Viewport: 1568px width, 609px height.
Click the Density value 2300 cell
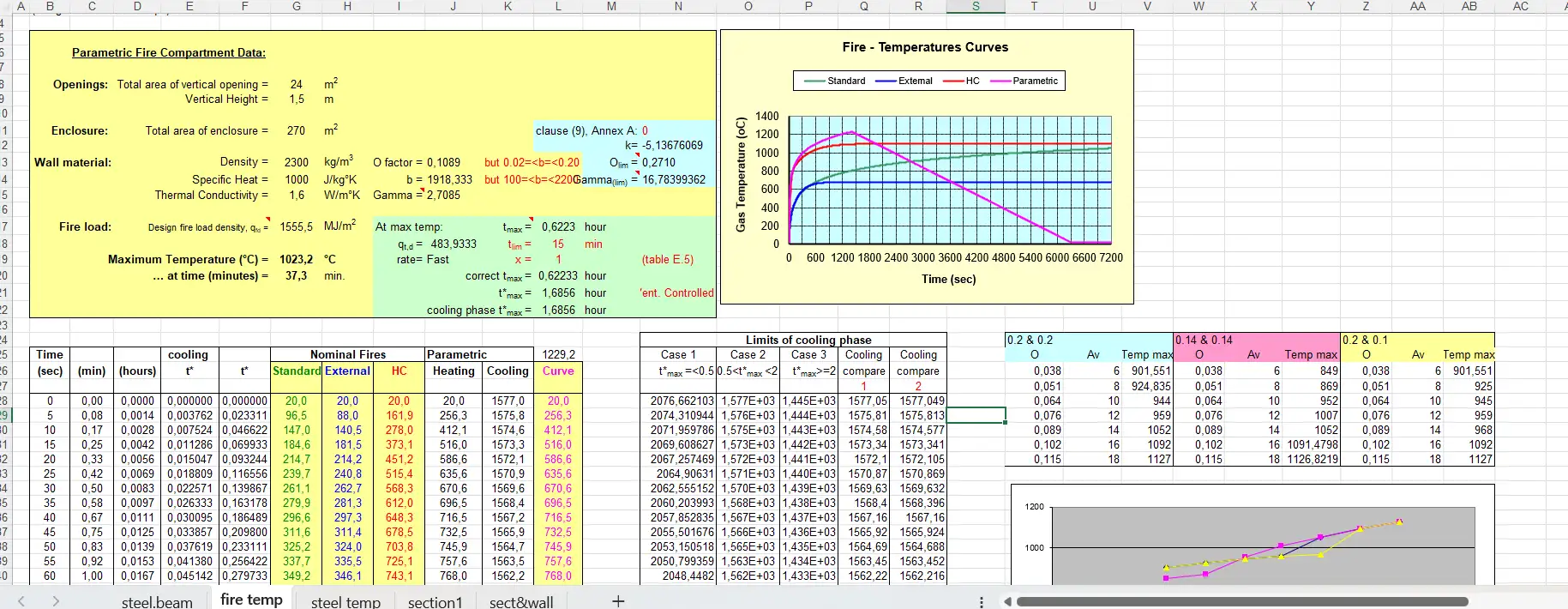pos(296,162)
